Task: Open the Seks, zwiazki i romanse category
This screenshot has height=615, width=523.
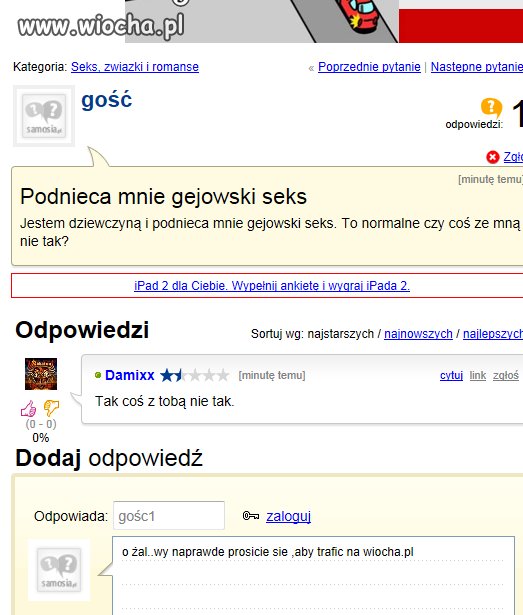Action: [x=135, y=67]
